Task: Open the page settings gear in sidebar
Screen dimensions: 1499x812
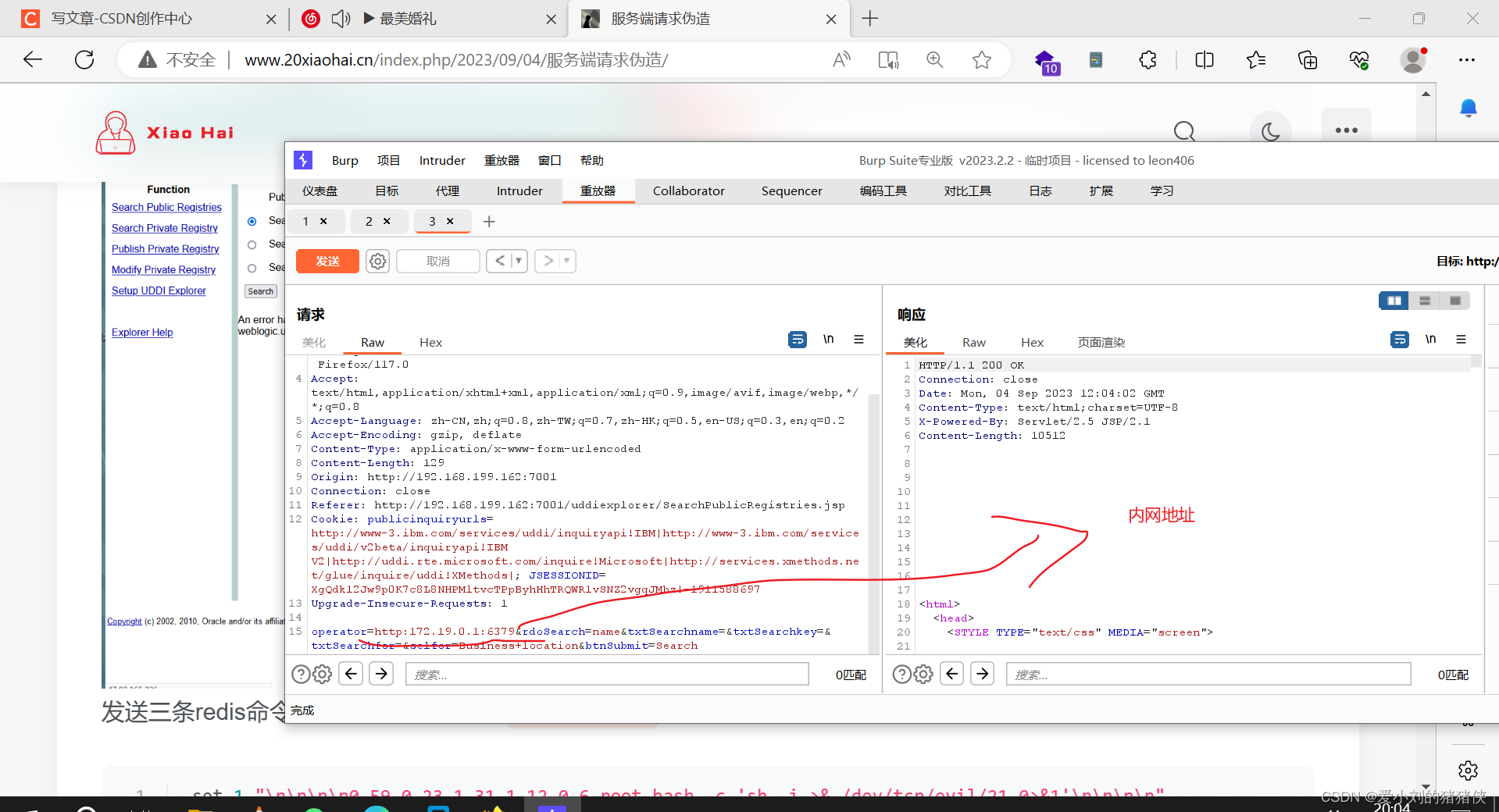Action: click(1469, 771)
